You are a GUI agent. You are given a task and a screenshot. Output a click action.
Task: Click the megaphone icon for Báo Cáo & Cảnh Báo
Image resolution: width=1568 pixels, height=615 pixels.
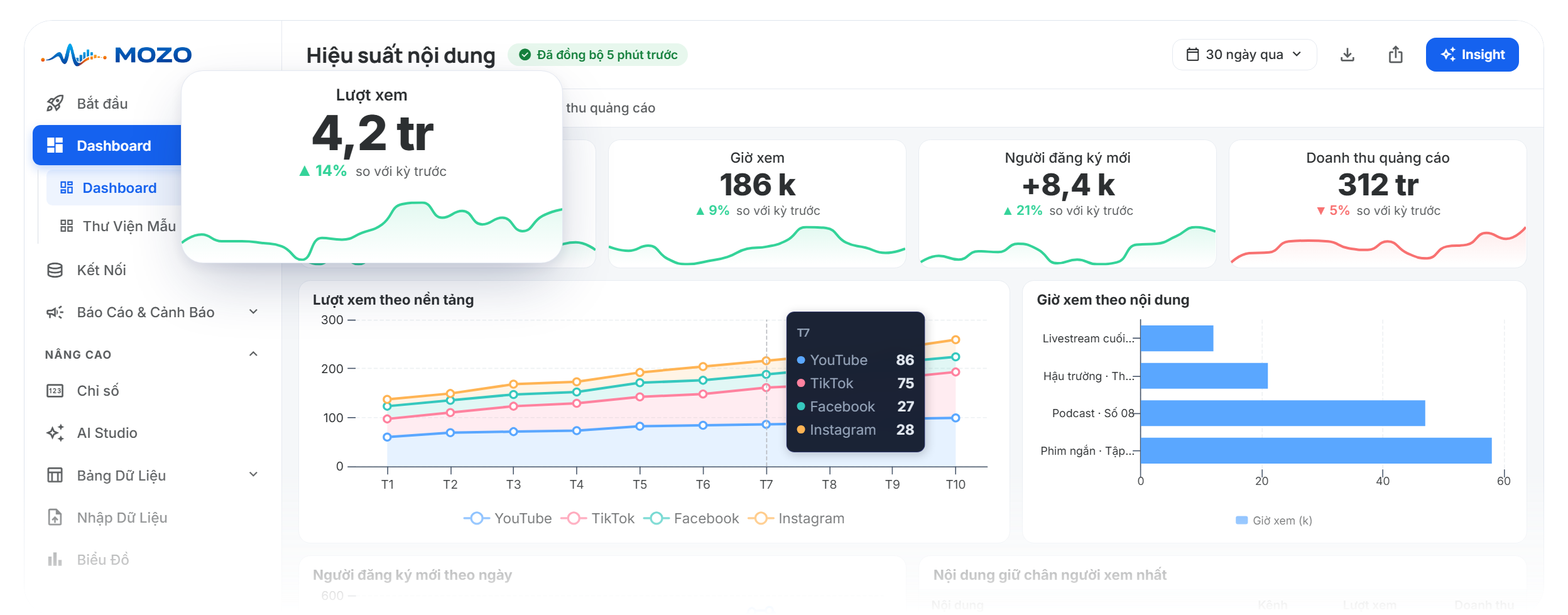point(55,312)
